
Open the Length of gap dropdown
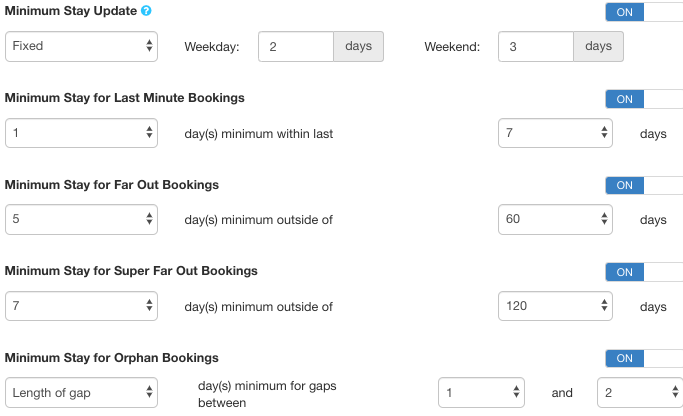(81, 393)
